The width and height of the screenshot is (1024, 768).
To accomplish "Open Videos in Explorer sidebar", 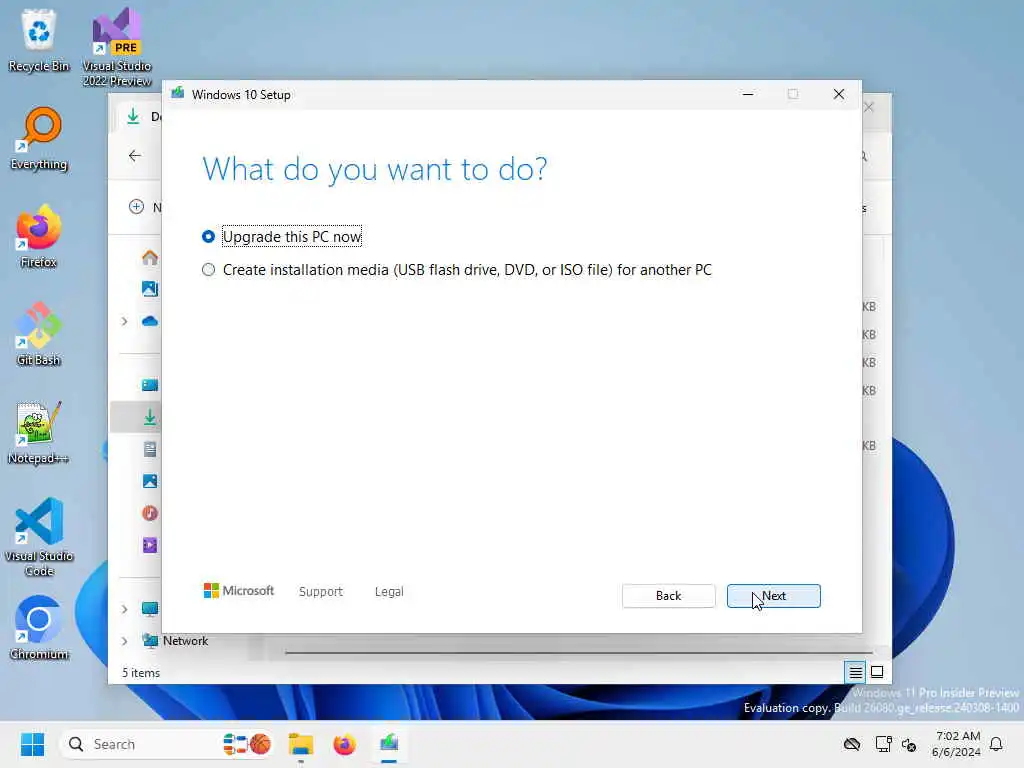I will click(150, 545).
